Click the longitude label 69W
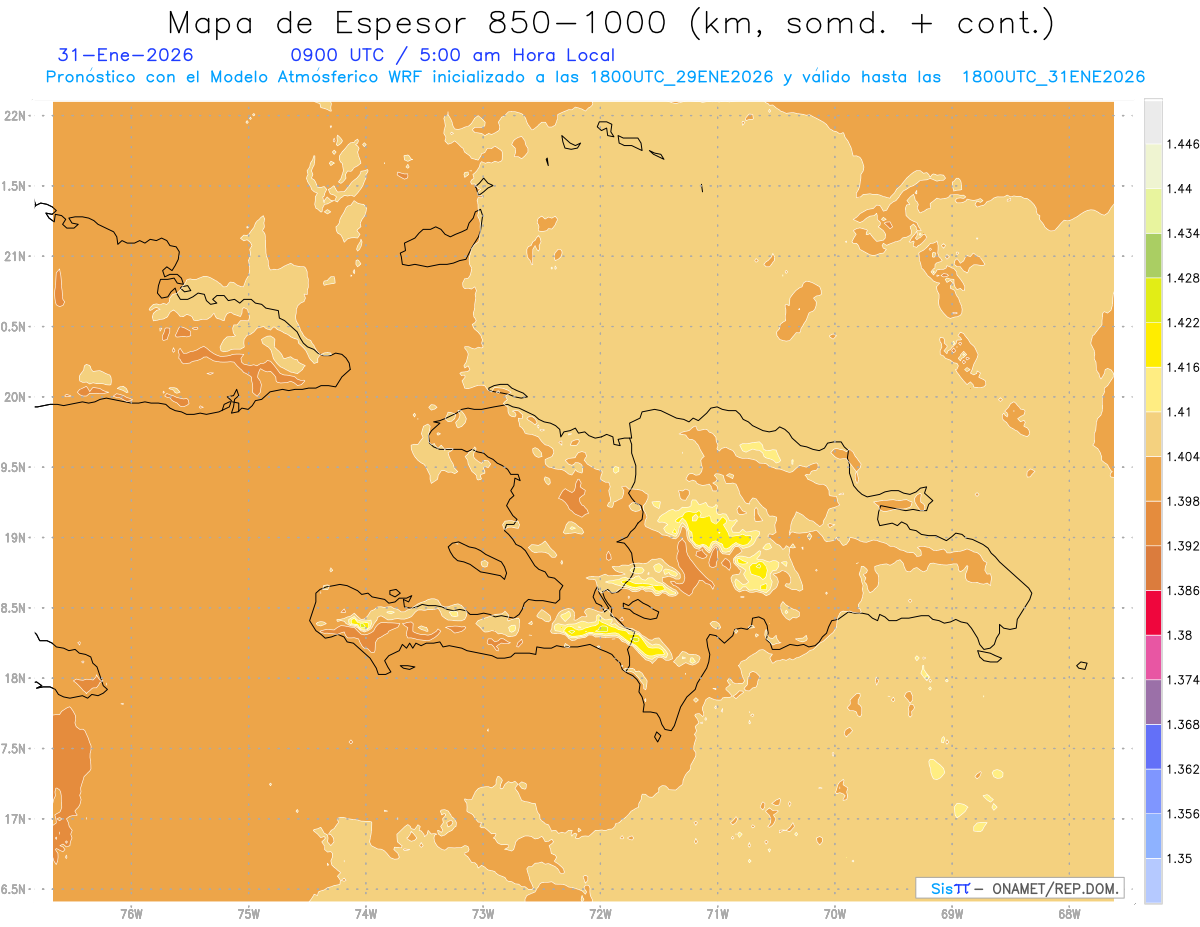The height and width of the screenshot is (927, 1200). pyautogui.click(x=952, y=914)
